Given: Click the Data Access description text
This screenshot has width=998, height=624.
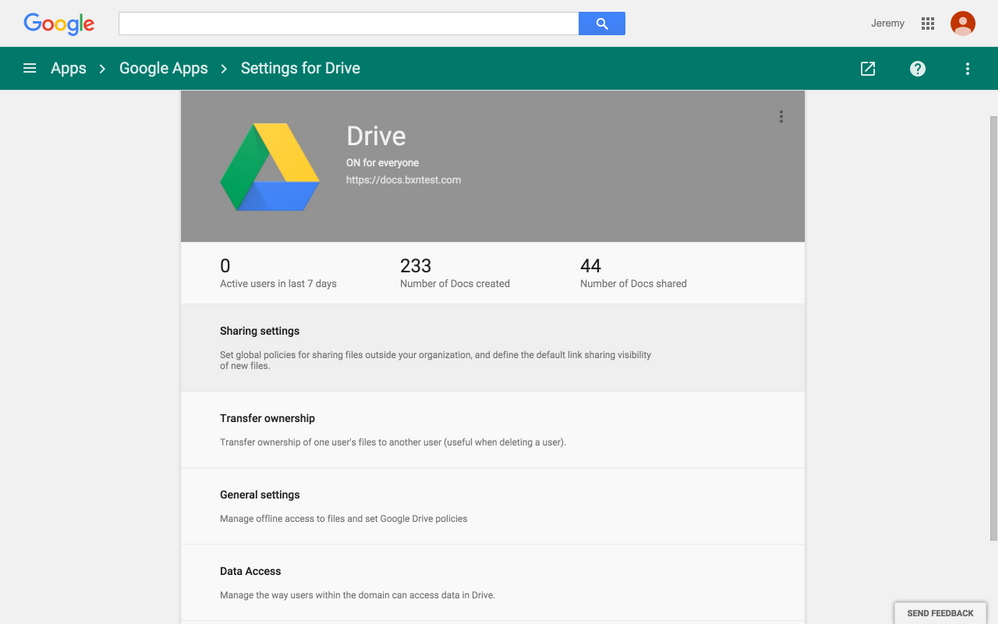Looking at the screenshot, I should point(357,595).
